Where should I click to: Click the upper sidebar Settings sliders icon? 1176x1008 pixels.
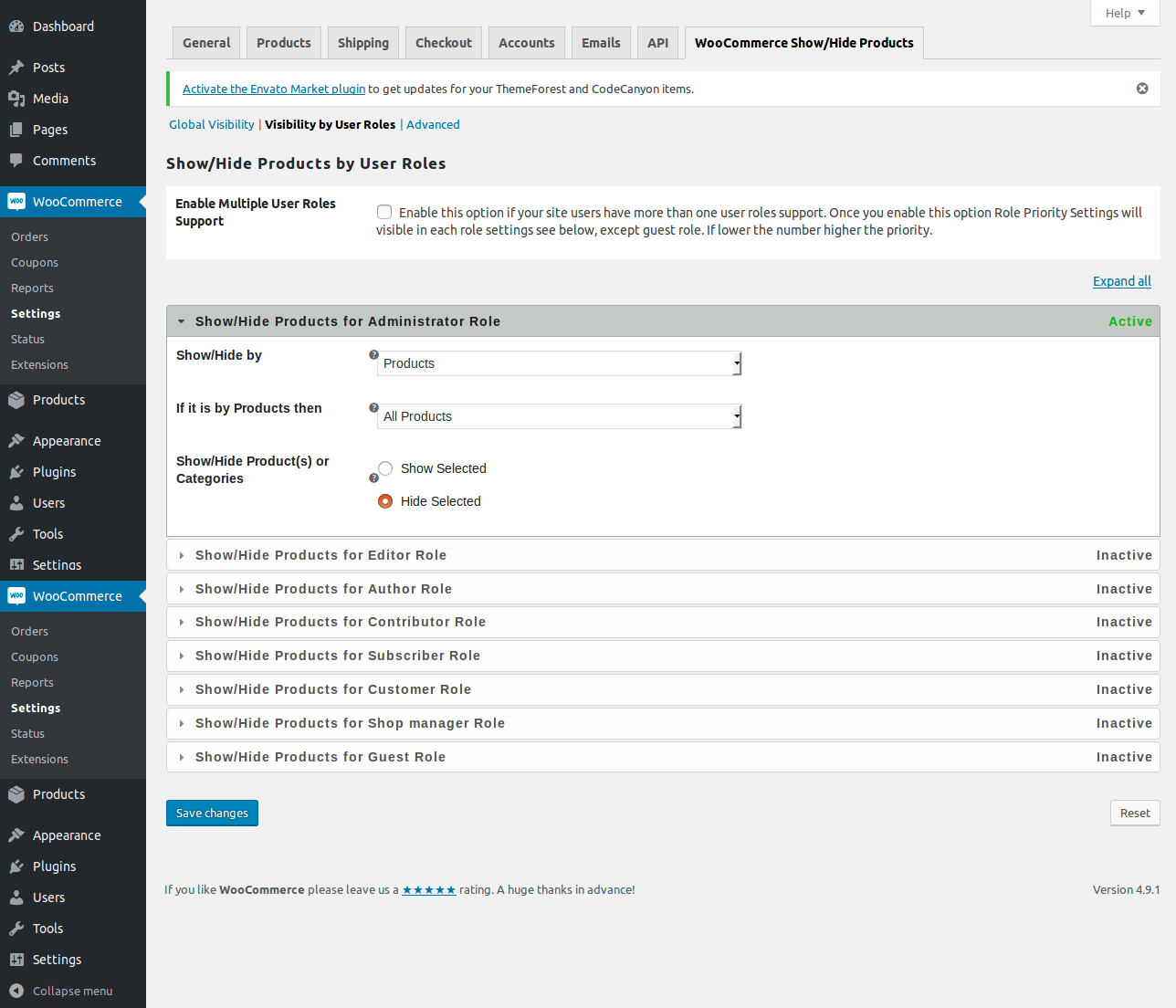(x=16, y=565)
